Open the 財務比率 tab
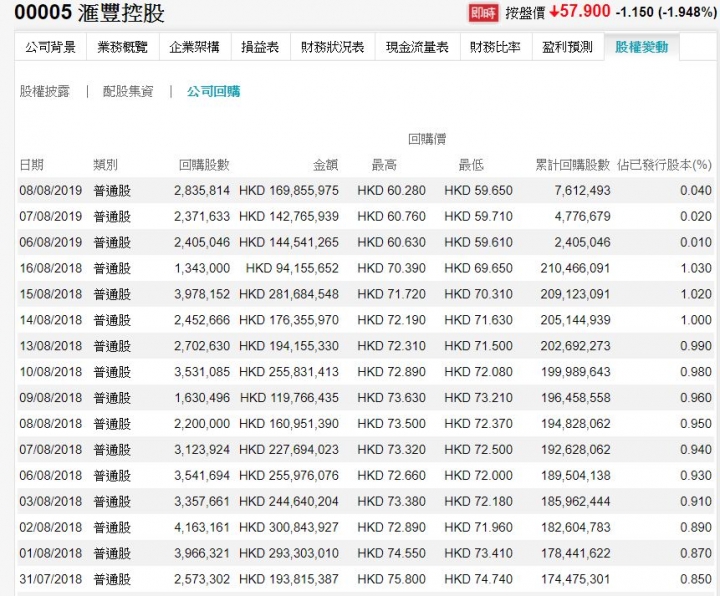Viewport: 720px width, 596px height. (496, 47)
